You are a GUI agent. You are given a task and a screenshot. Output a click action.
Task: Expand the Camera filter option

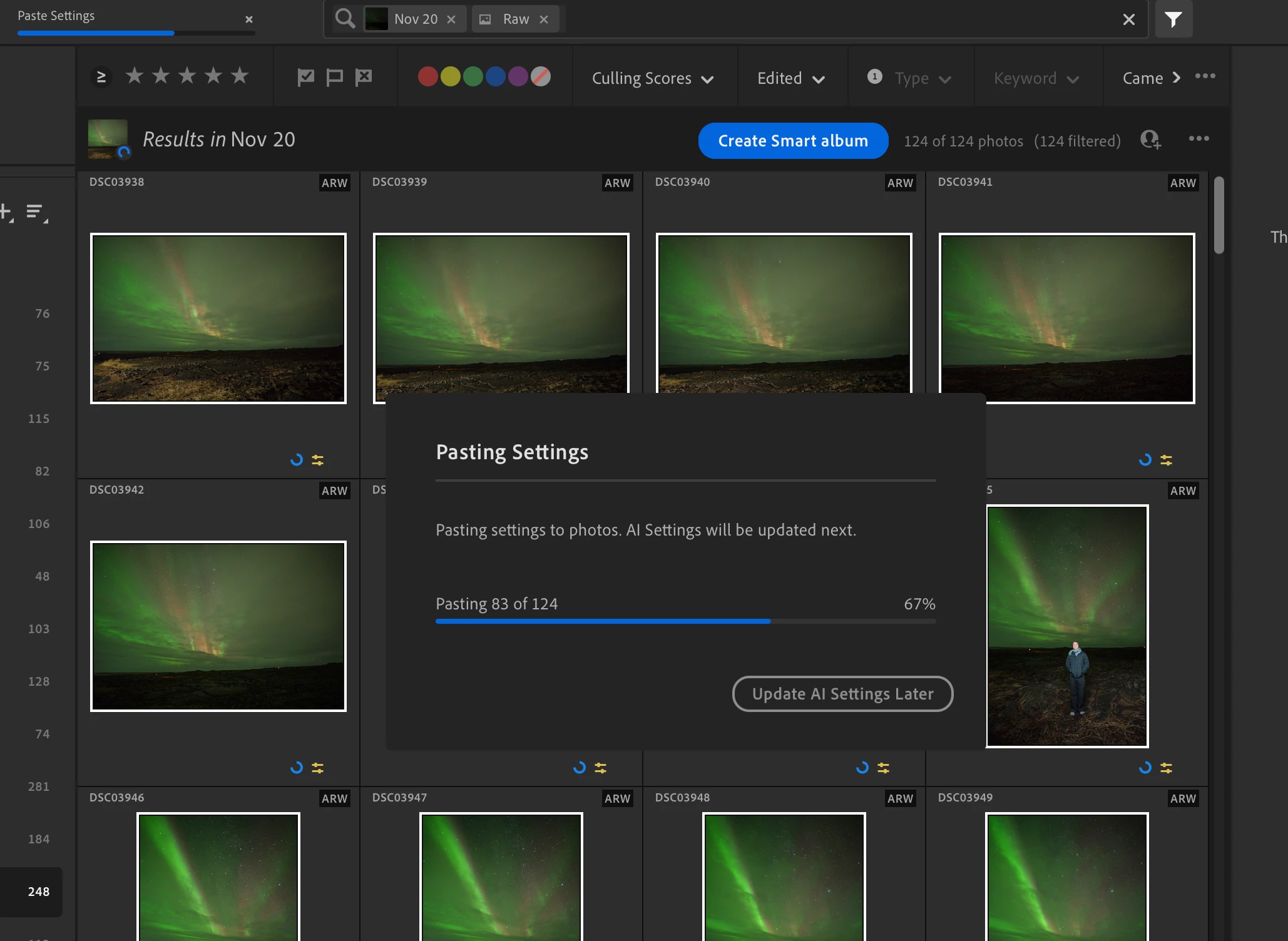click(1152, 78)
